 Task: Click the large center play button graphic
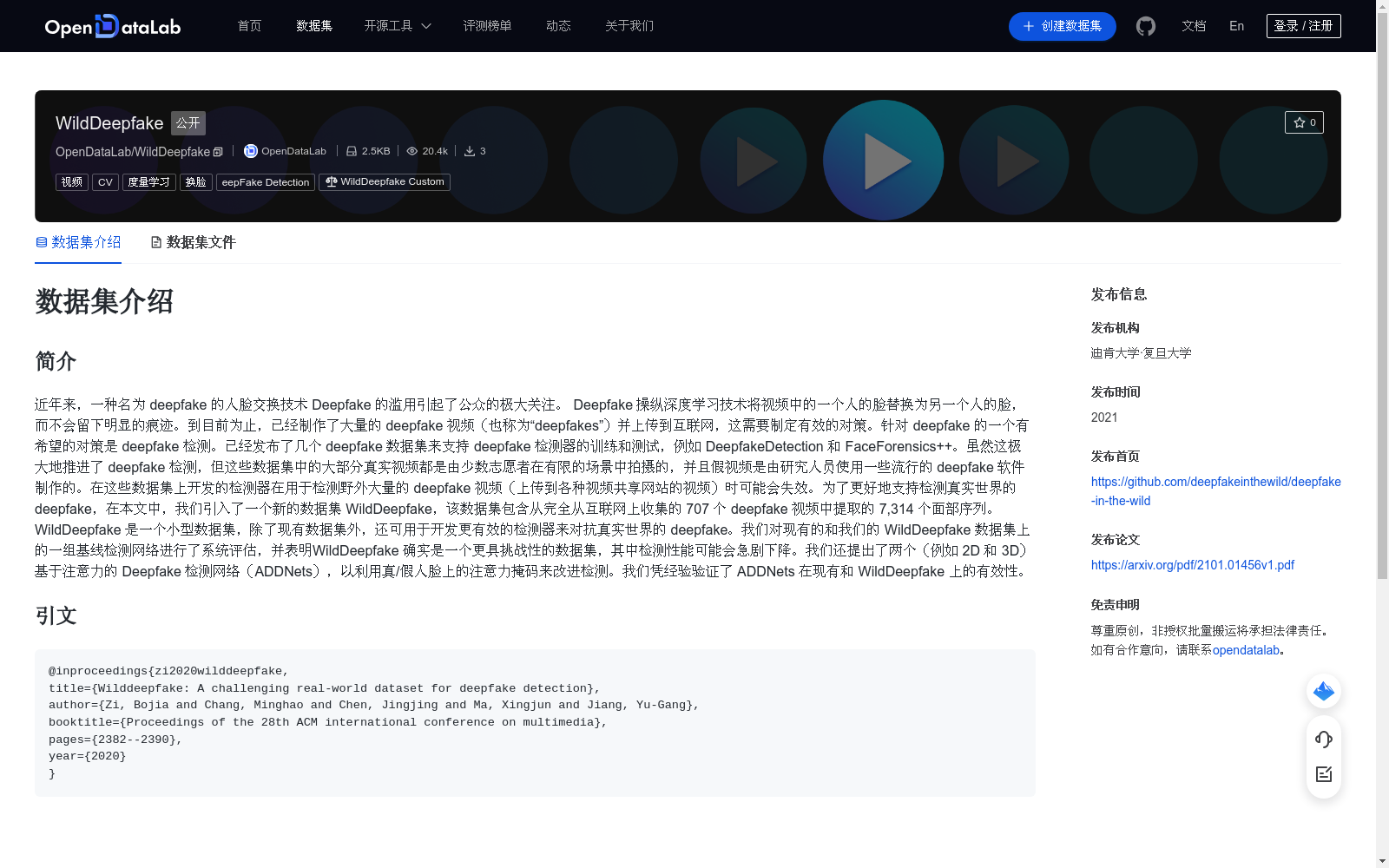point(884,161)
